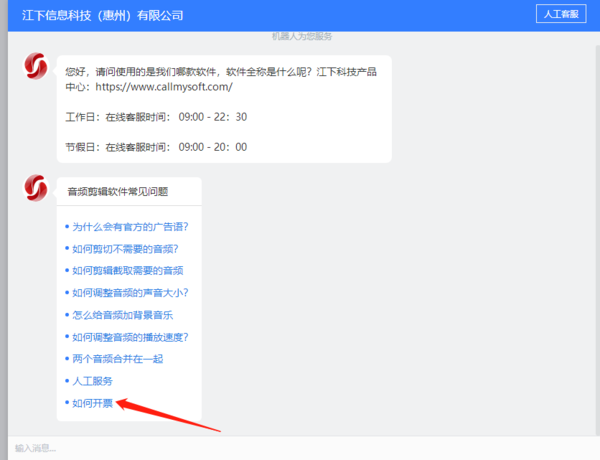Click the 音频剪辑软件常见问题 card heading
The image size is (600, 460).
pos(117,191)
